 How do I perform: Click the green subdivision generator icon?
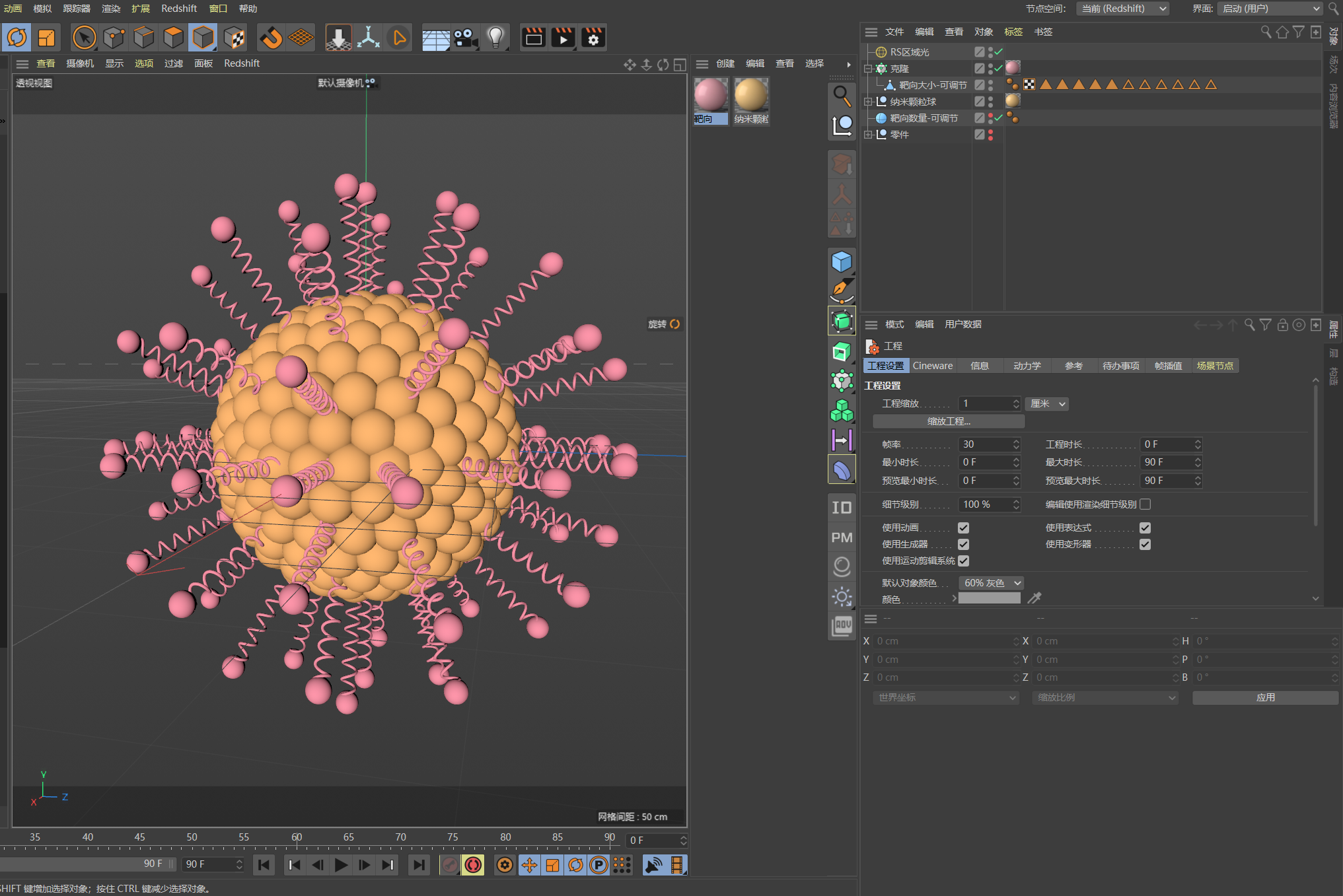tap(842, 322)
